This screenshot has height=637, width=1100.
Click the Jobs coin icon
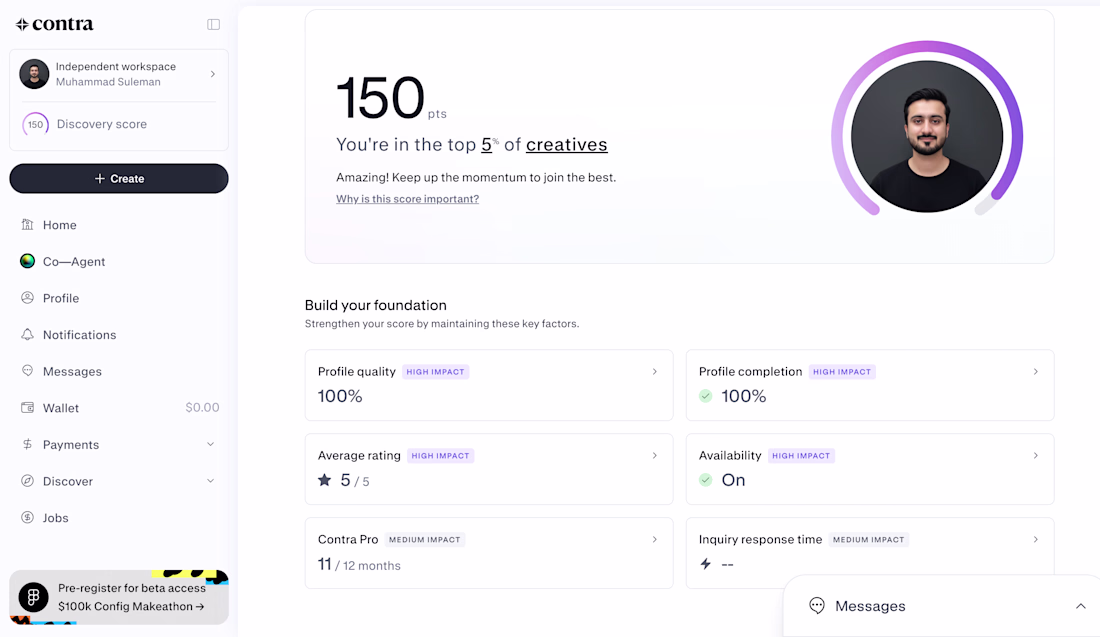tap(27, 517)
